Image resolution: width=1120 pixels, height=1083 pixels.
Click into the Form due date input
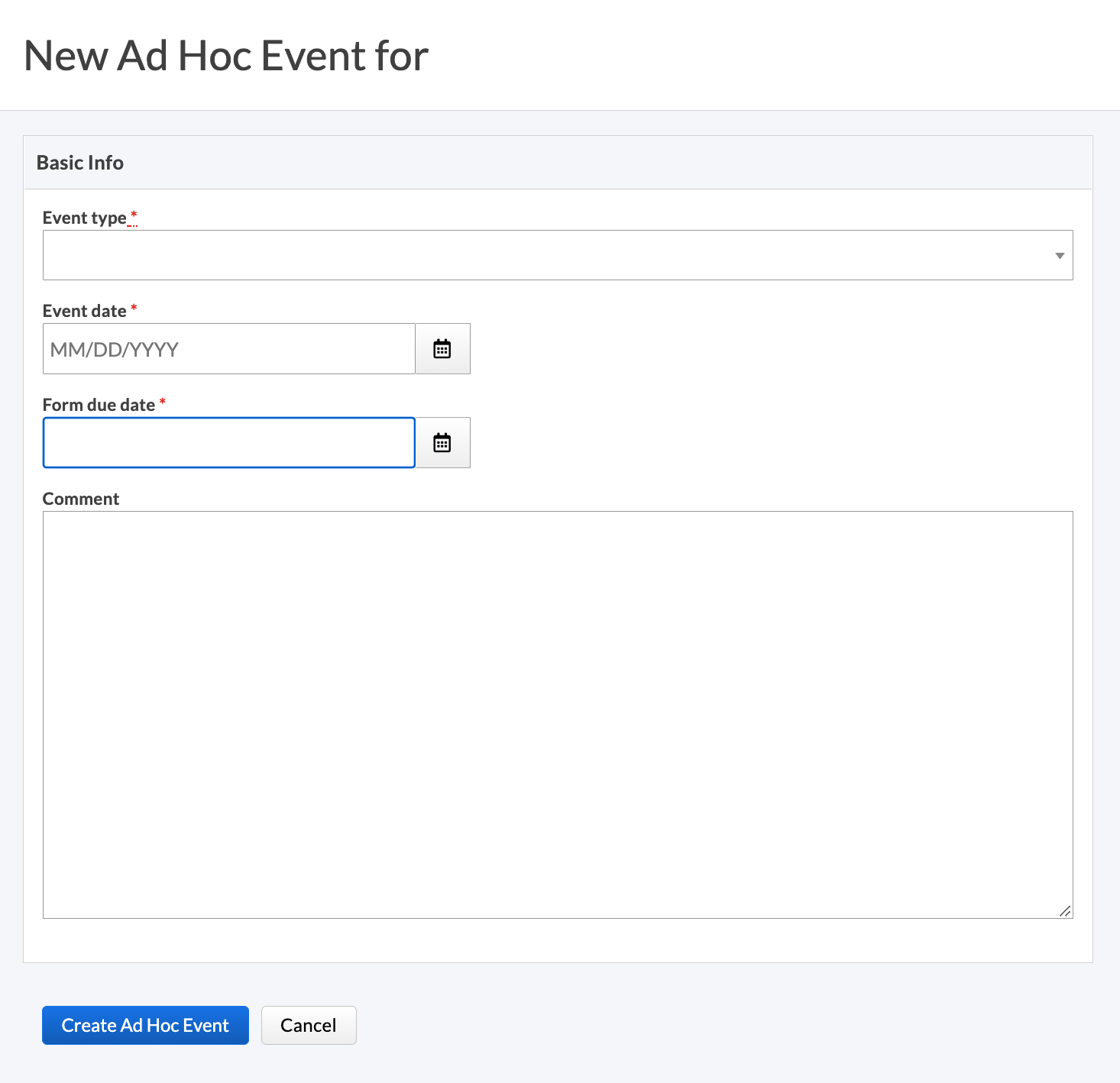pyautogui.click(x=229, y=443)
